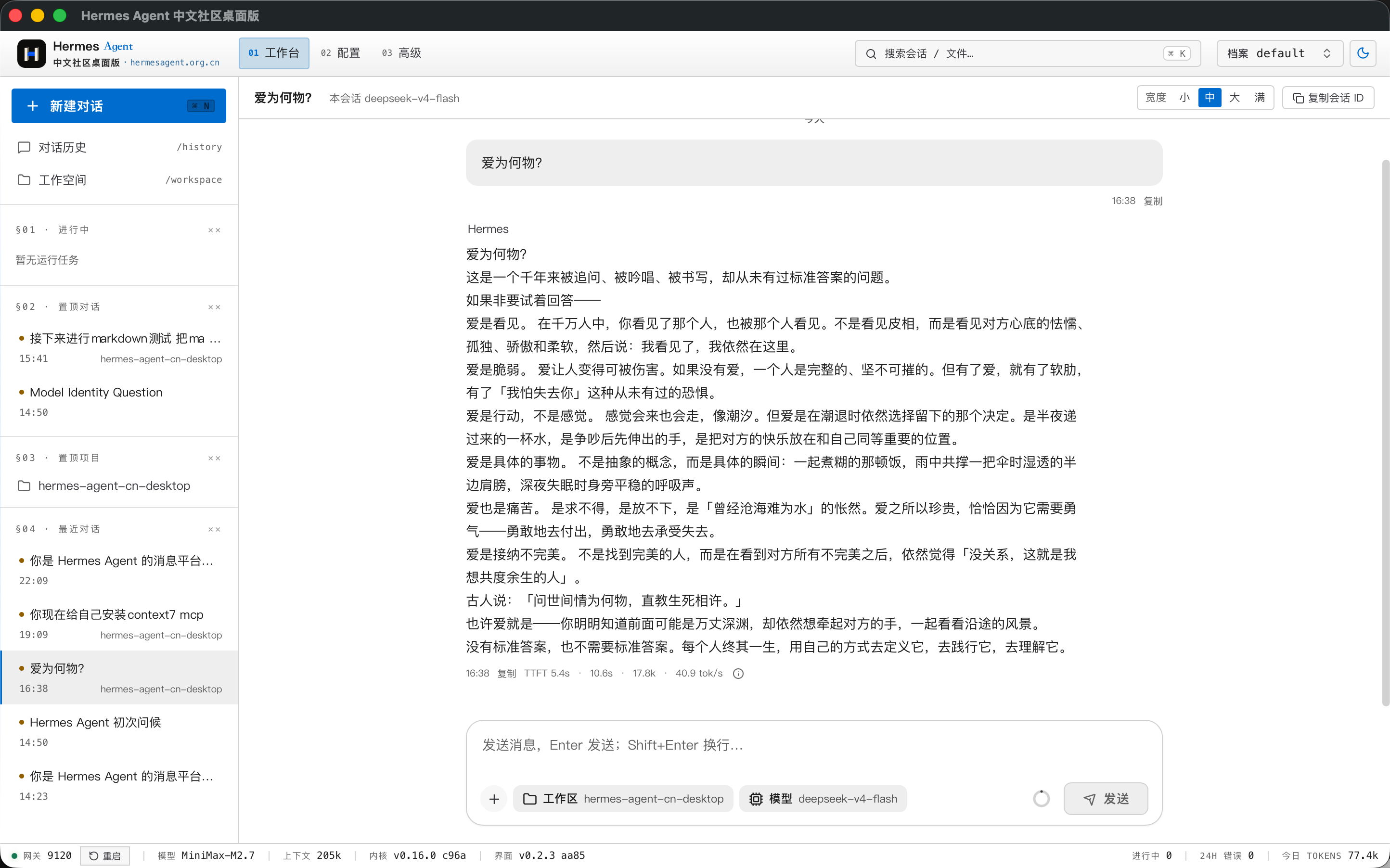This screenshot has width=1390, height=868.
Task: Click the 40.9 tok/s stat
Action: pyautogui.click(x=699, y=674)
